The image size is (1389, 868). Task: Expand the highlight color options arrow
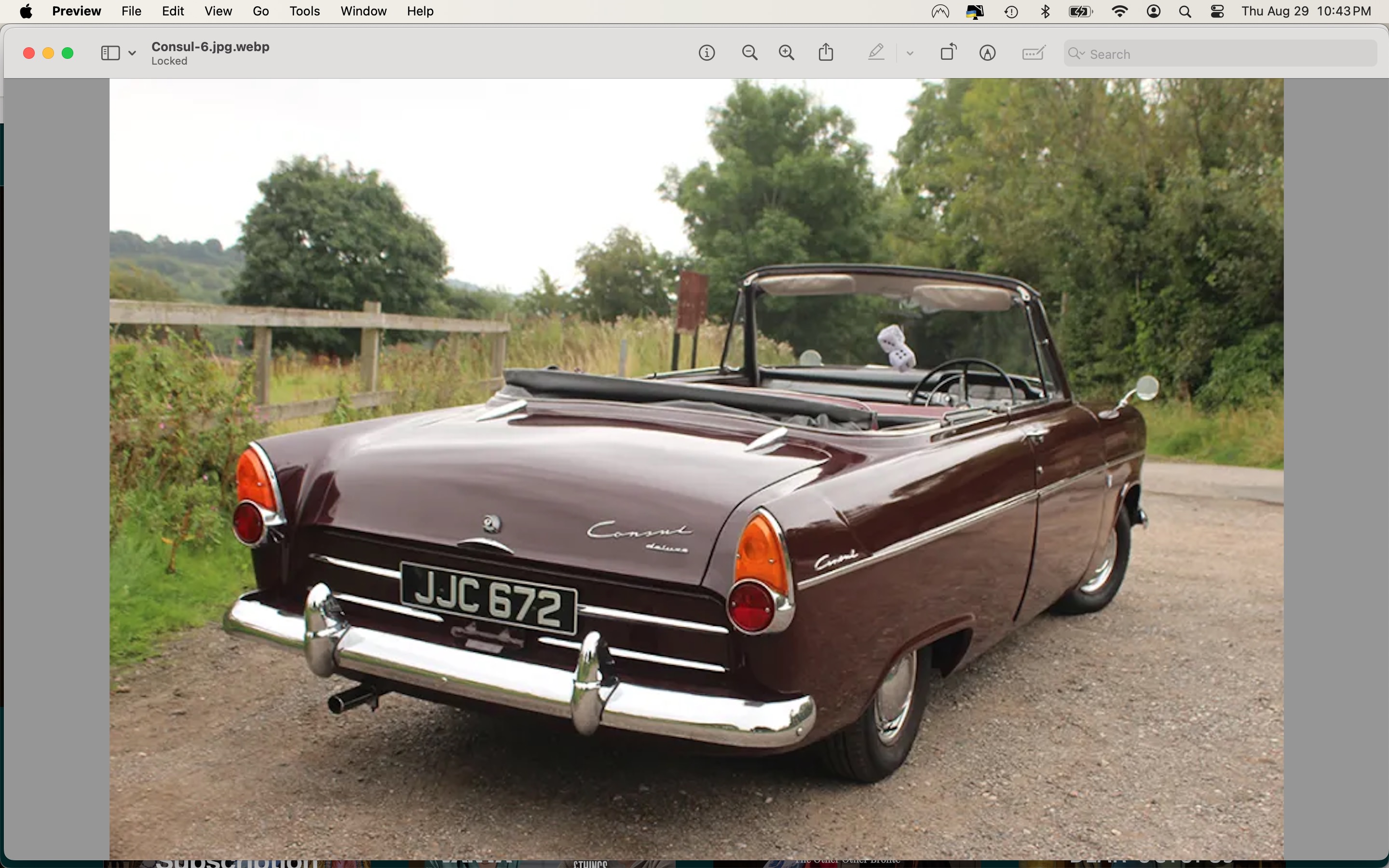(x=910, y=54)
